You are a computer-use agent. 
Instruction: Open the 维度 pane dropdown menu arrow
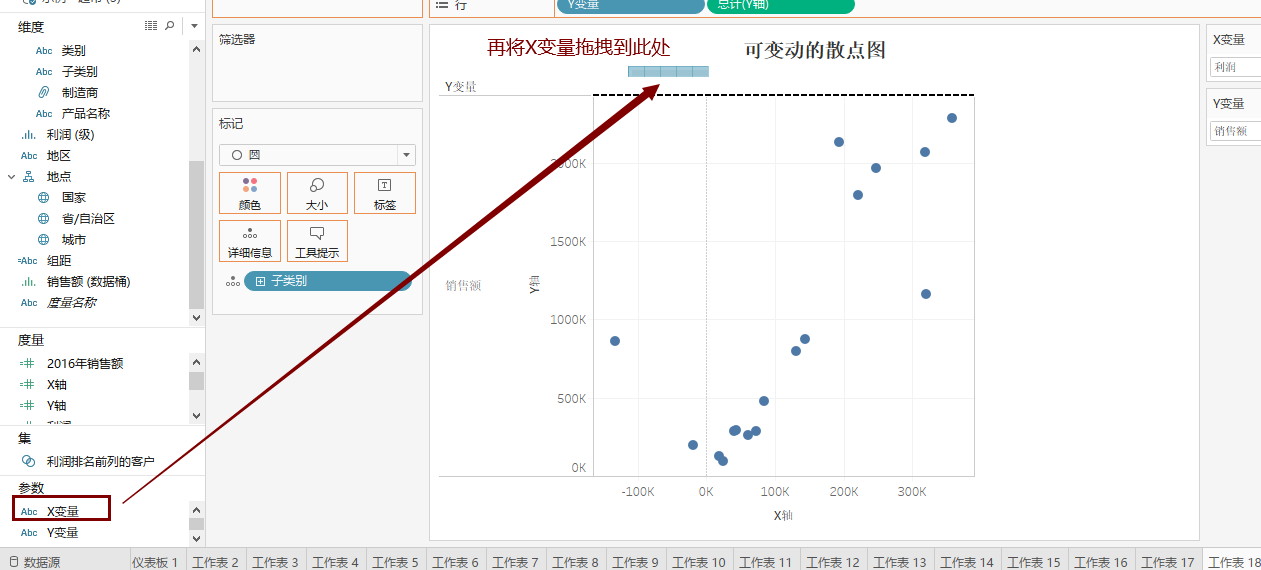pyautogui.click(x=196, y=25)
